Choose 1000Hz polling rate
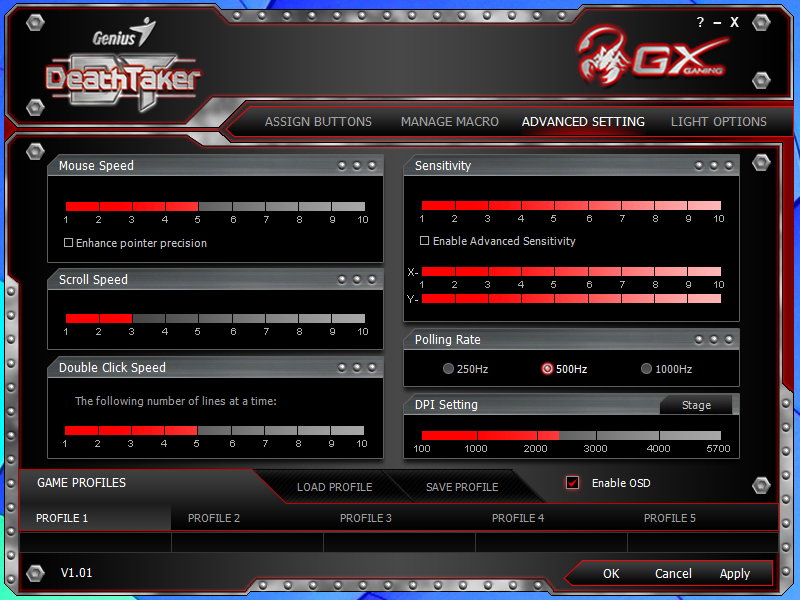 pos(646,368)
